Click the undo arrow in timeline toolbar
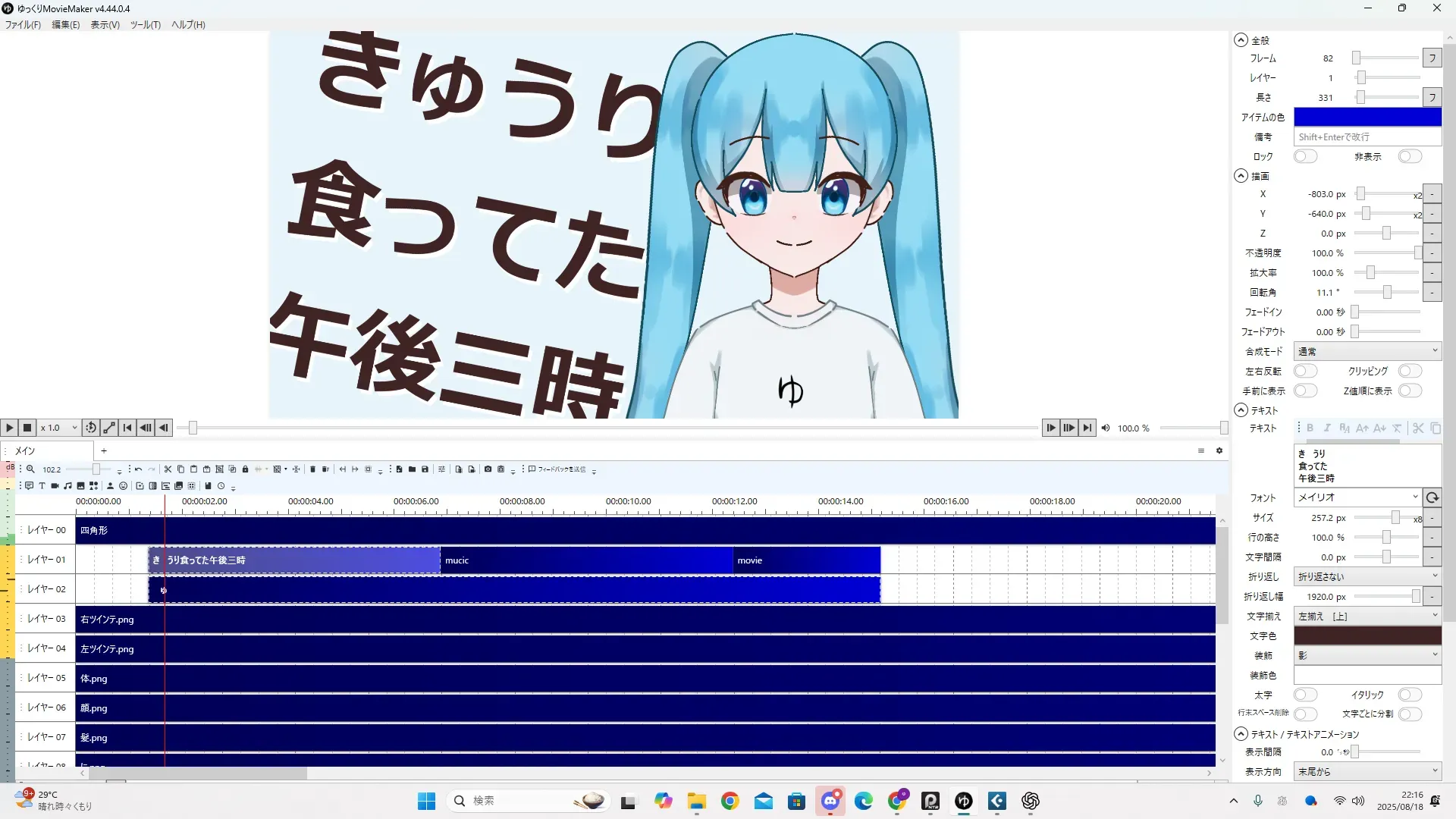This screenshot has width=1456, height=819. pyautogui.click(x=138, y=469)
